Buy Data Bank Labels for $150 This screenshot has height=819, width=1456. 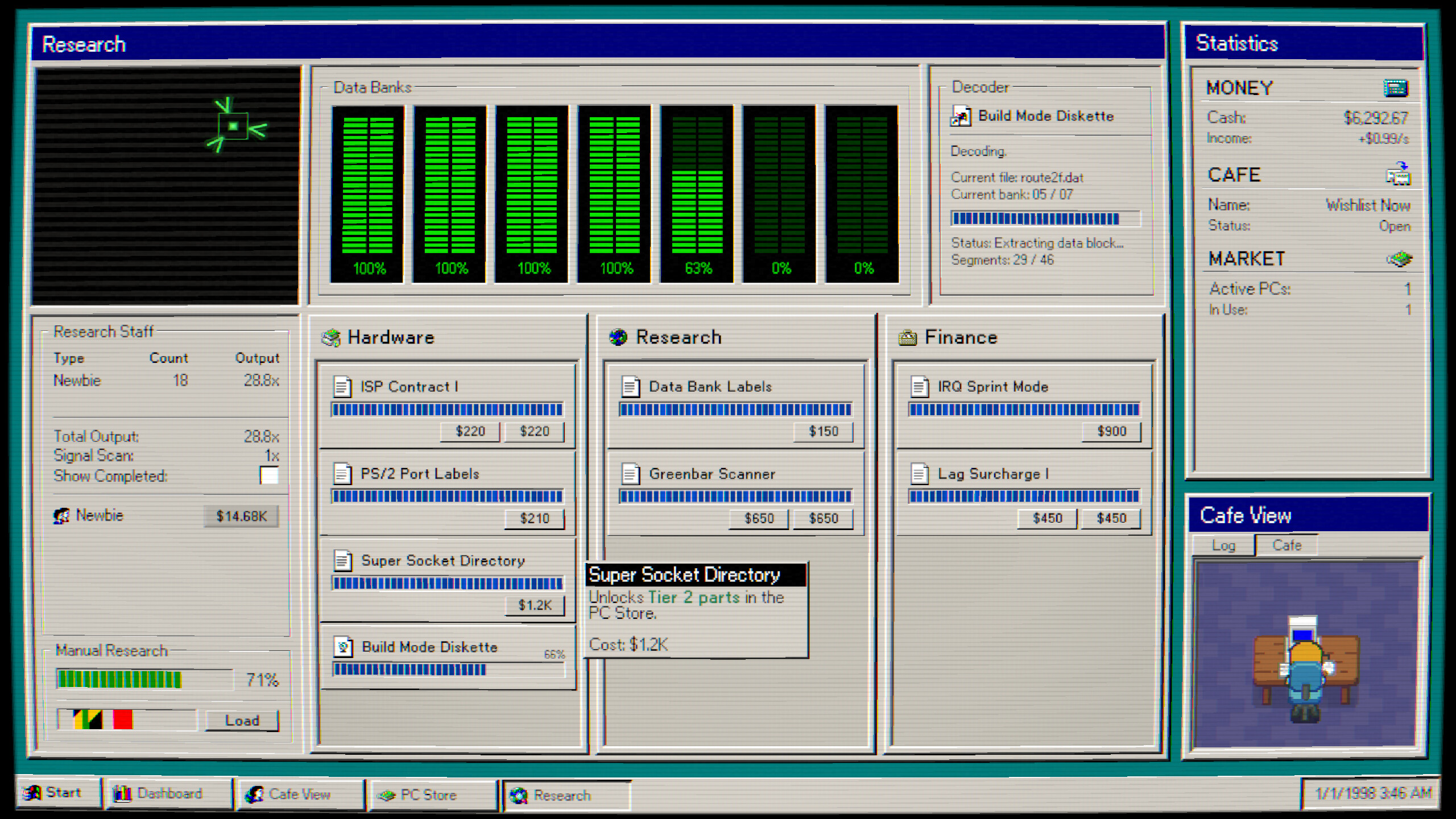click(823, 431)
